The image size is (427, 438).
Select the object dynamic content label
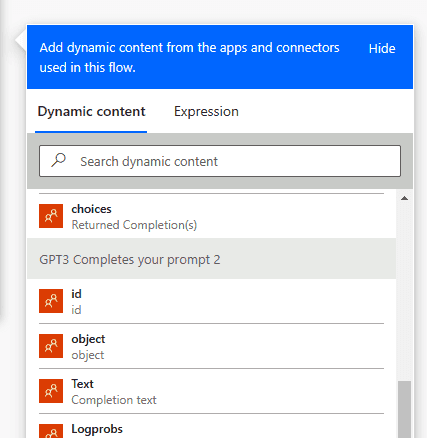point(88,339)
